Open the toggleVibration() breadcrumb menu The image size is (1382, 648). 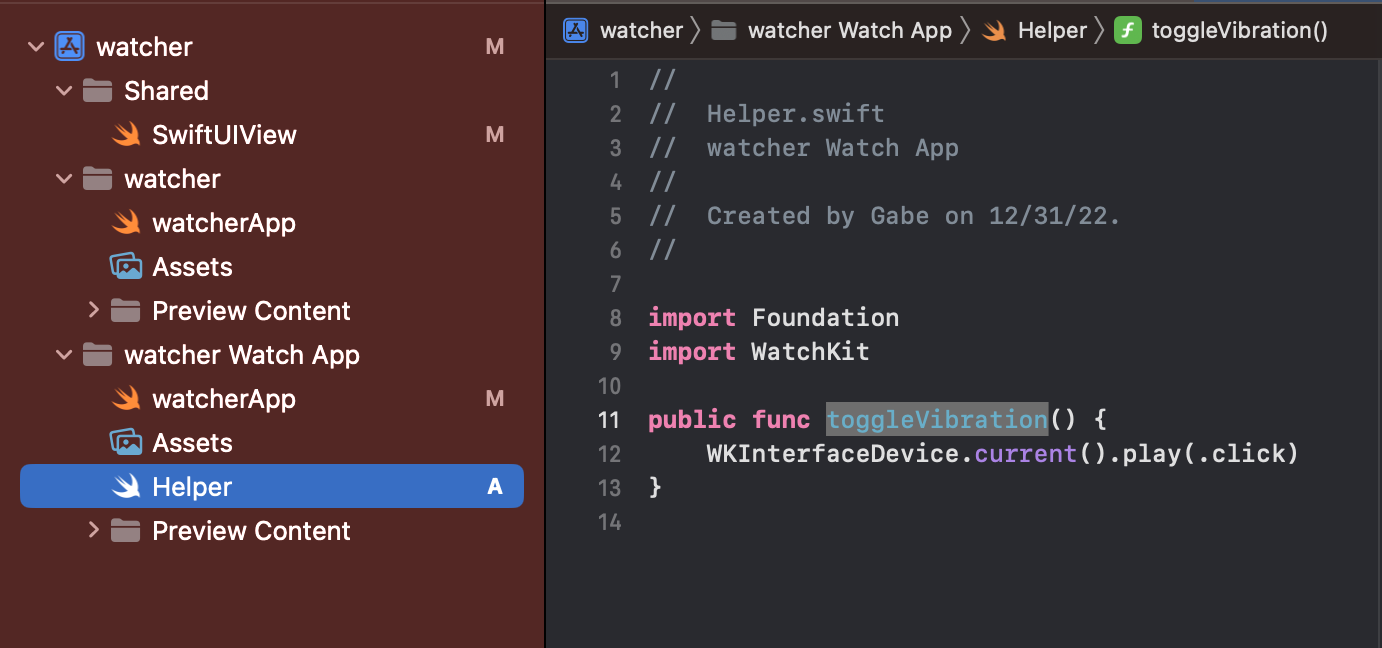[x=1239, y=30]
